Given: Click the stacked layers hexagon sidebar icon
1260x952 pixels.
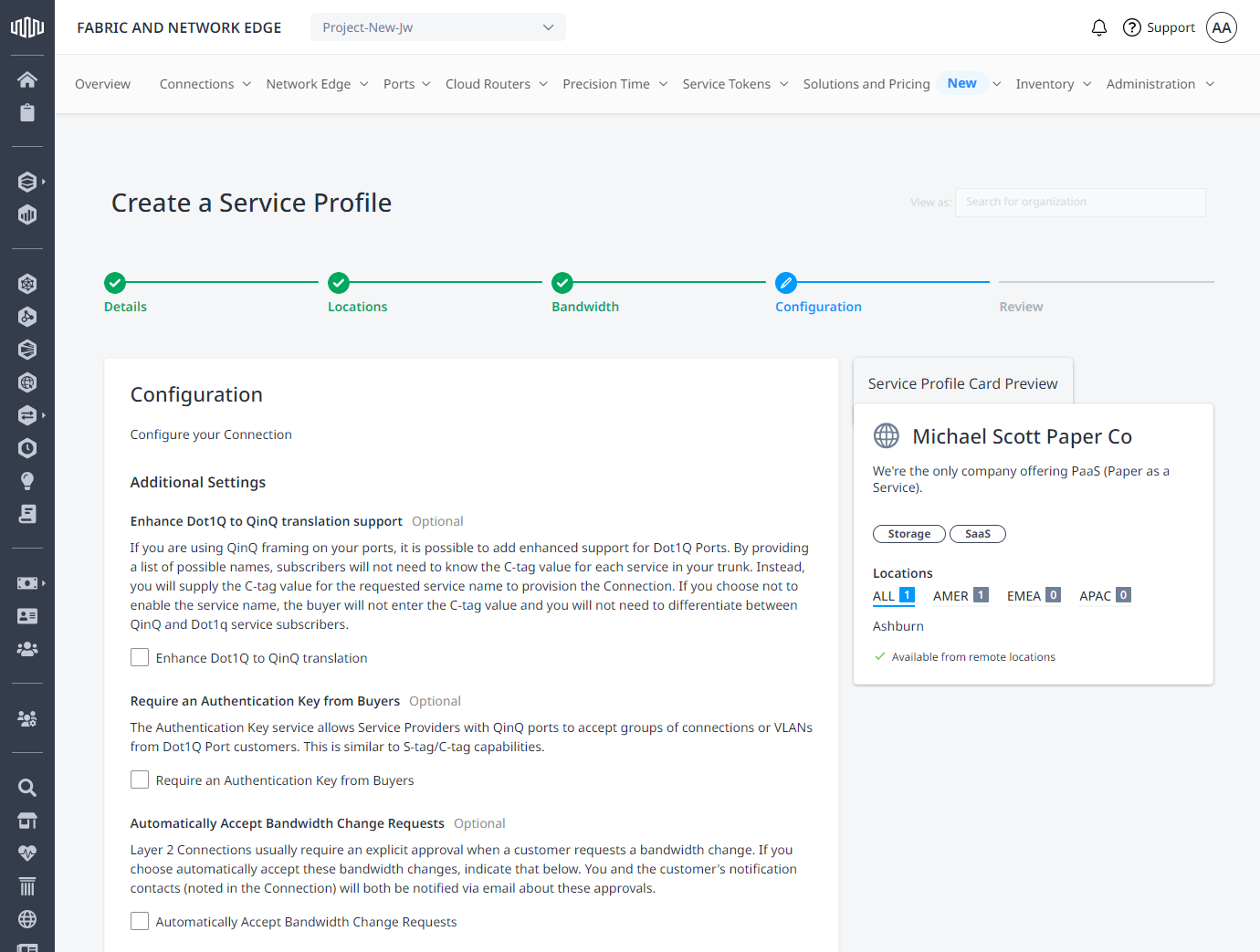Looking at the screenshot, I should pos(27,182).
